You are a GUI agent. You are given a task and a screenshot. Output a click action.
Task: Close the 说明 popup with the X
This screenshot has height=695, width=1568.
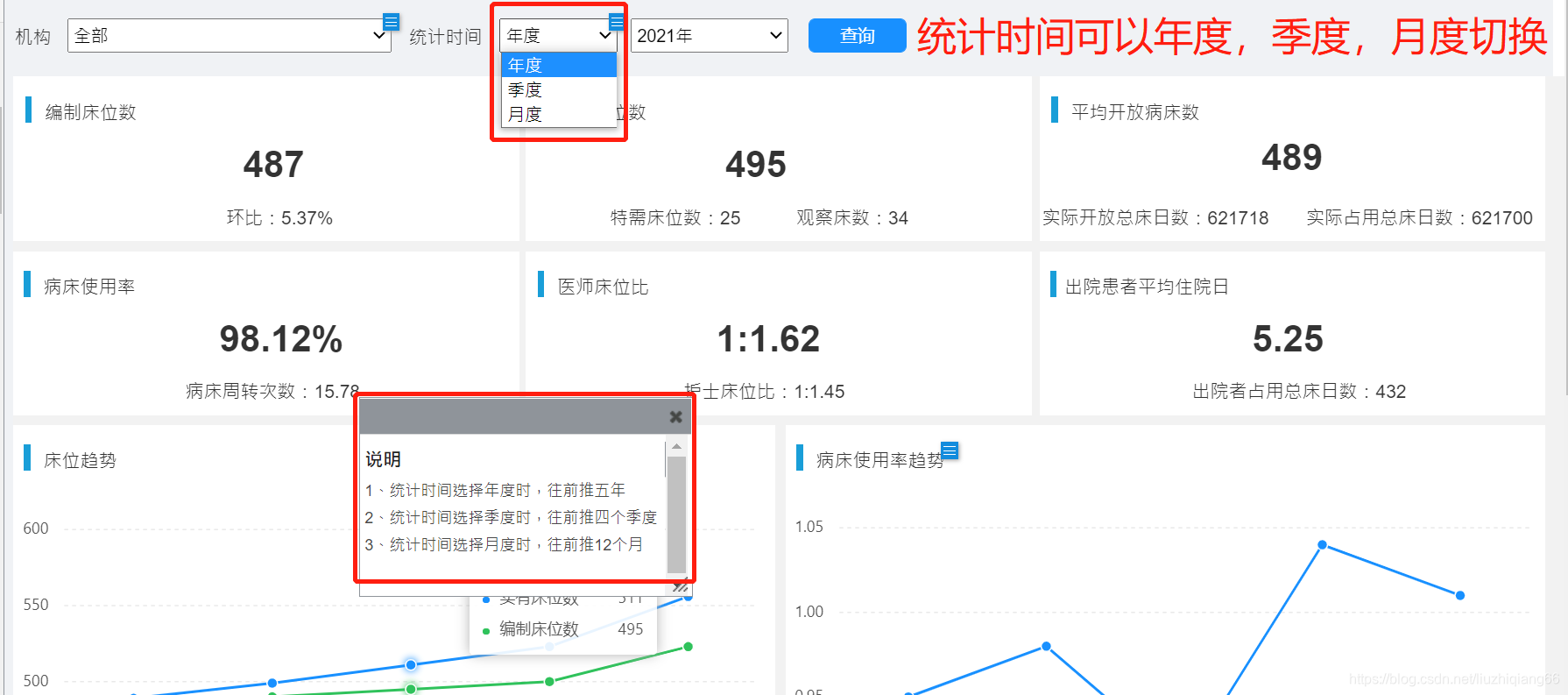click(675, 417)
